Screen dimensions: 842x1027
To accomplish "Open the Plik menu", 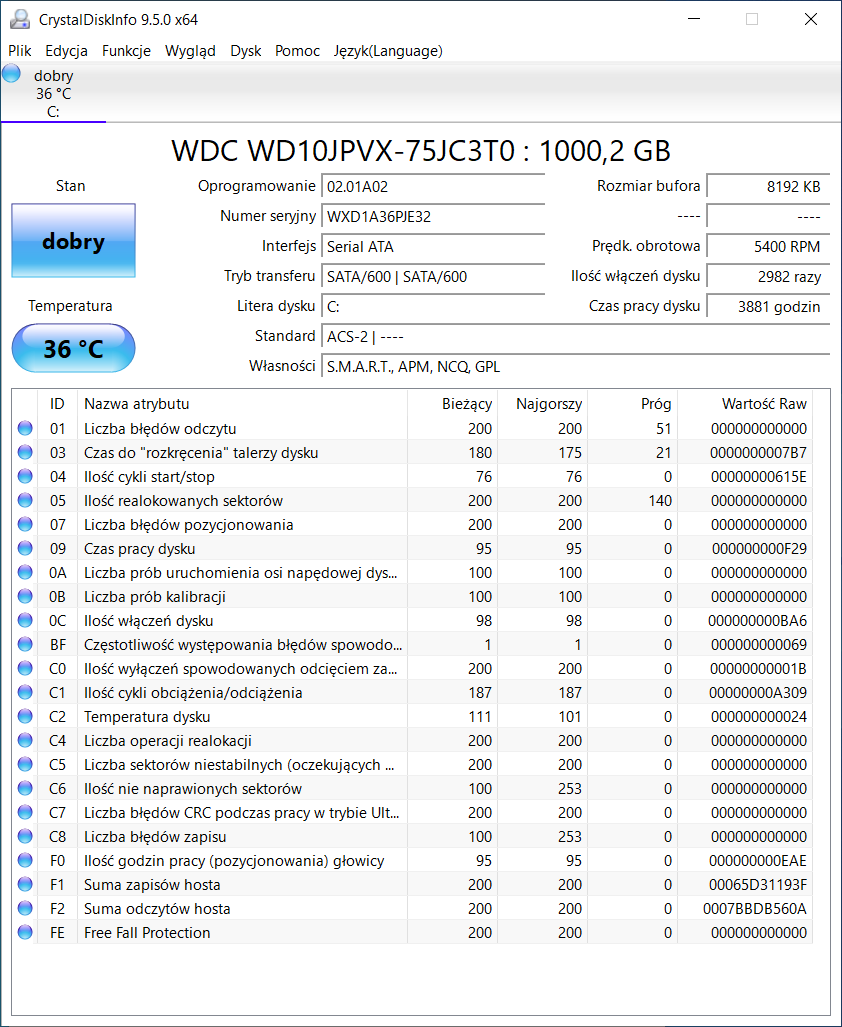I will [x=20, y=51].
